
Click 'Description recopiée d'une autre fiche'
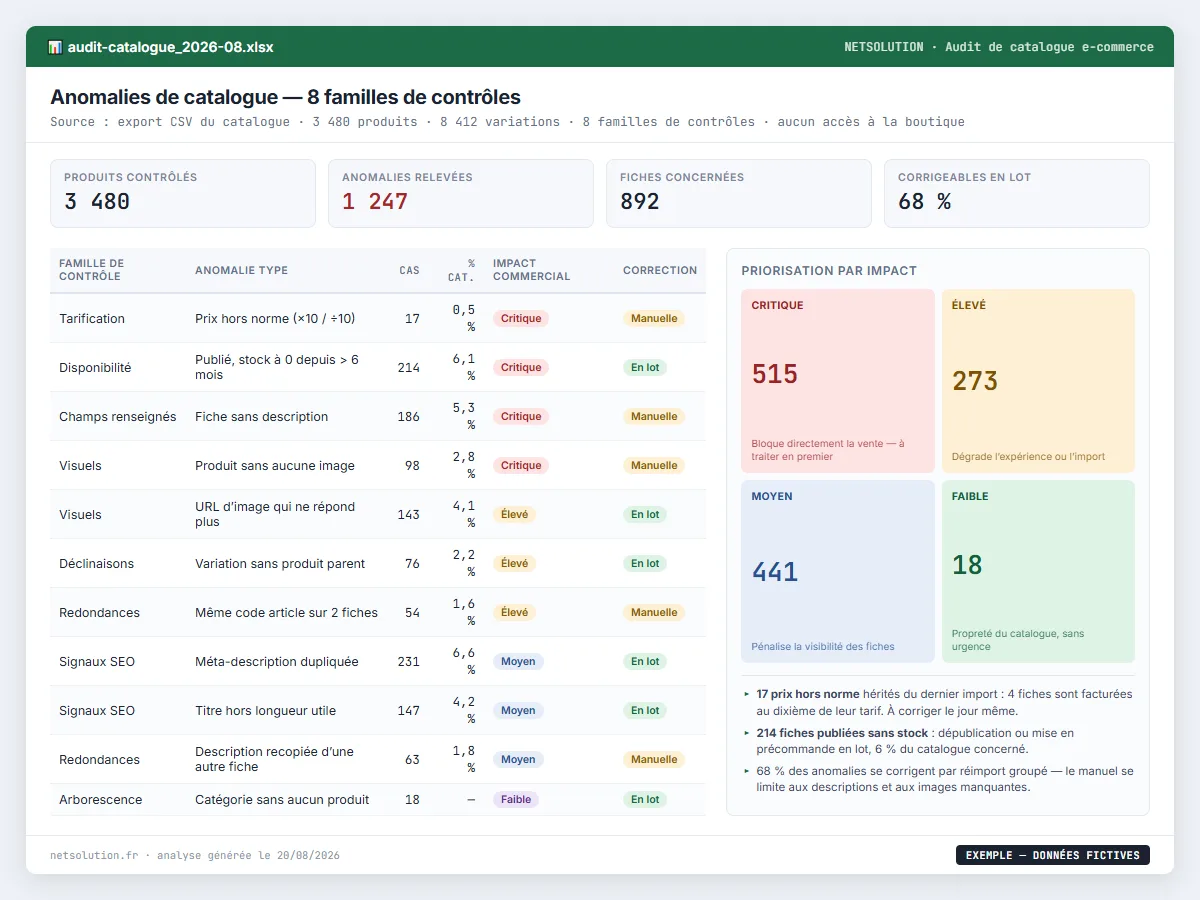click(275, 759)
